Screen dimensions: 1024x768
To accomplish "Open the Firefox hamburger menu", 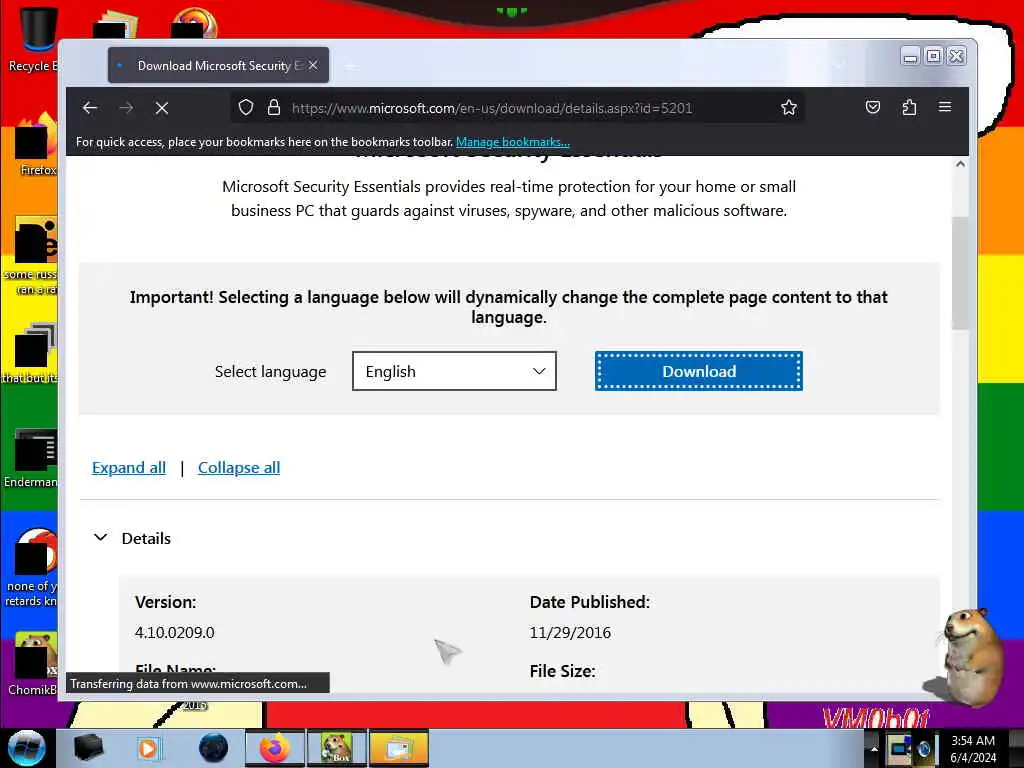I will 944,107.
